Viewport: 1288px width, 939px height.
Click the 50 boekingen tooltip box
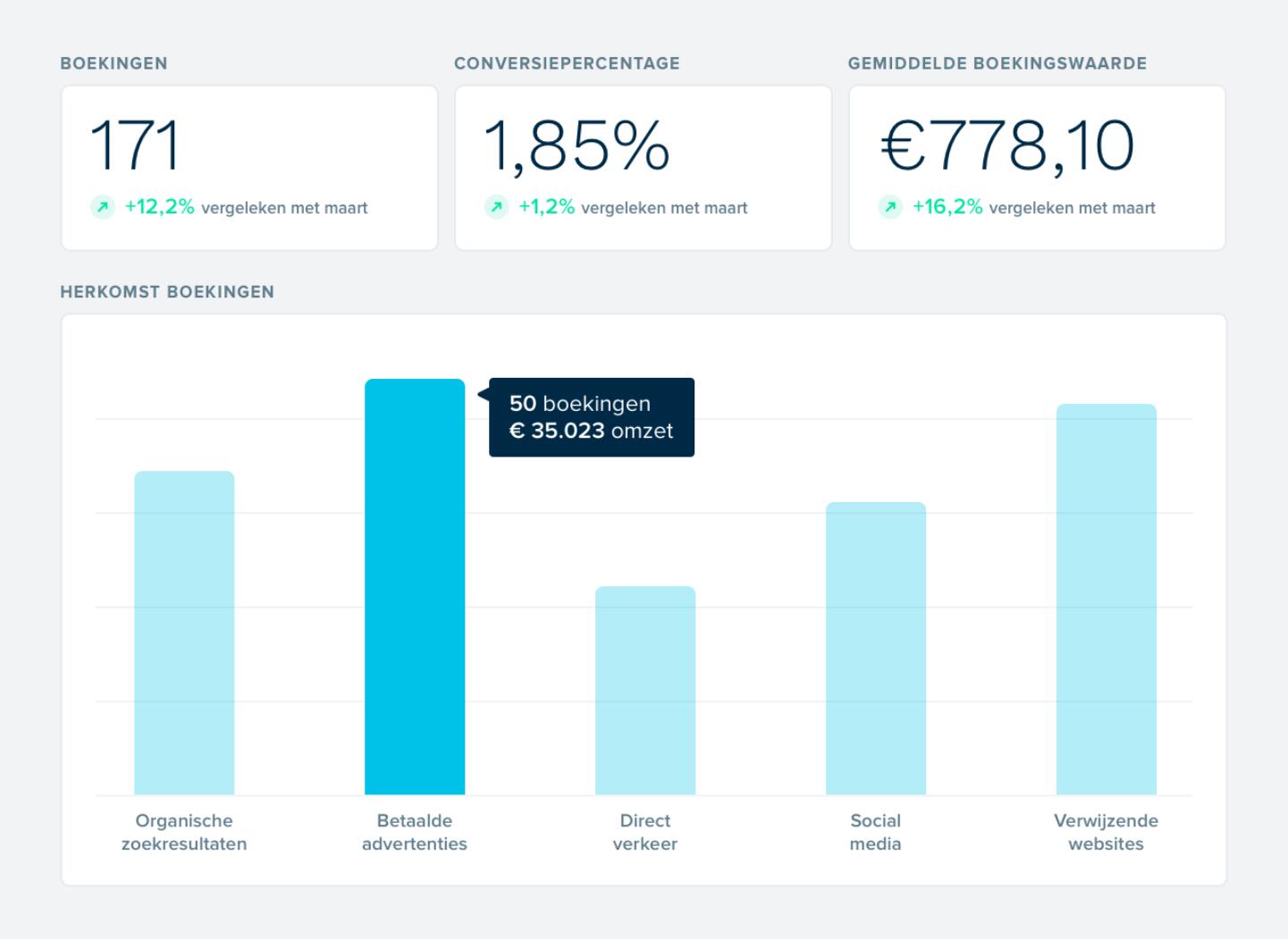(x=592, y=417)
